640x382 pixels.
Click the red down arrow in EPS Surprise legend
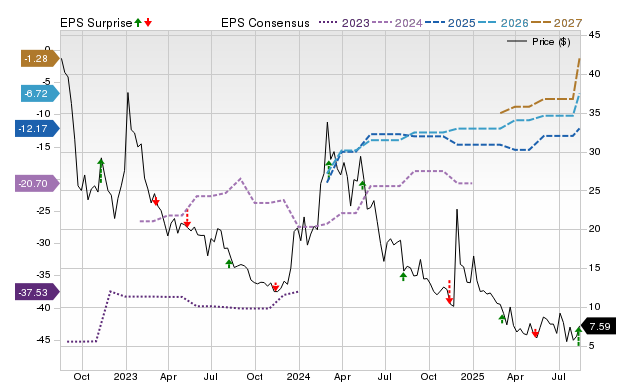coord(148,22)
